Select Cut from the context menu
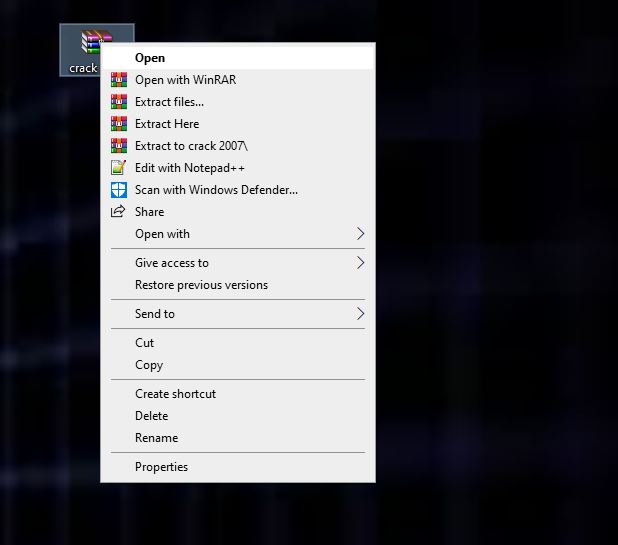This screenshot has width=618, height=545. click(x=238, y=343)
